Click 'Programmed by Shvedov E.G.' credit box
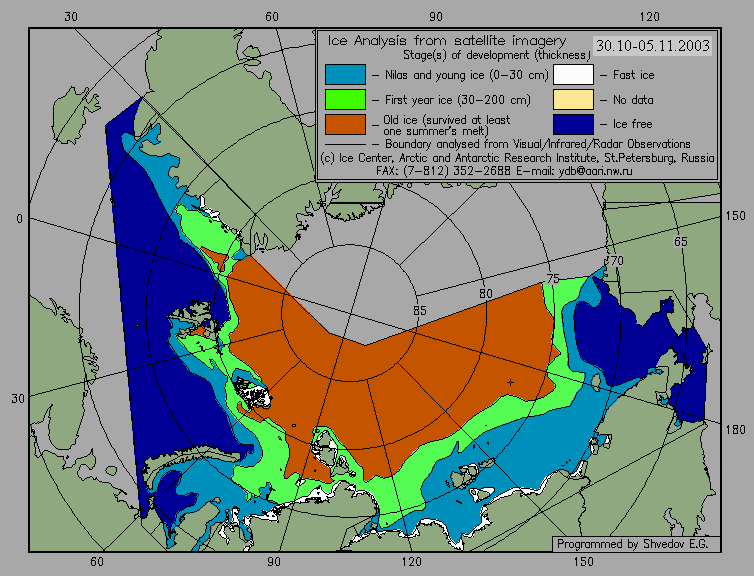The image size is (754, 576). tap(636, 544)
